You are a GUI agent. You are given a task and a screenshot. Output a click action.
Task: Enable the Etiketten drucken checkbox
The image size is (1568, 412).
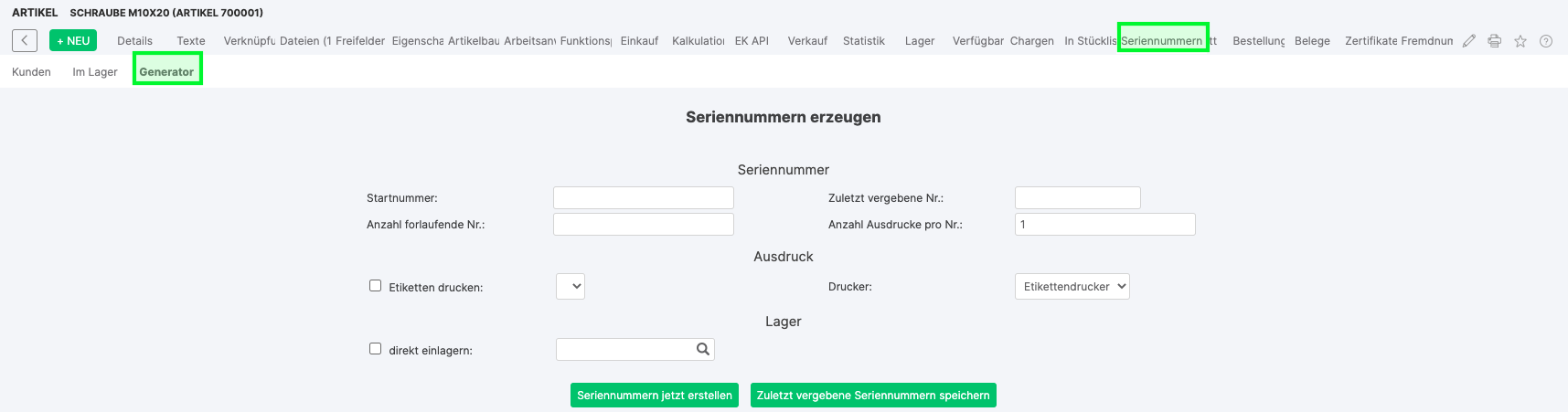(x=375, y=286)
